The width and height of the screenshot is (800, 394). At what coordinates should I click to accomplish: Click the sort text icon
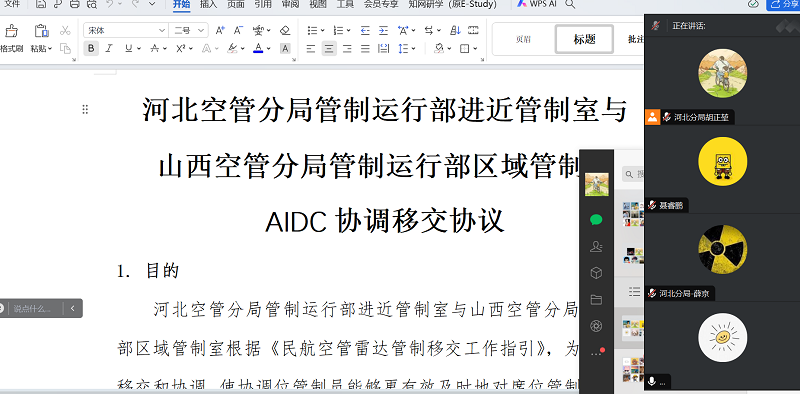455,31
